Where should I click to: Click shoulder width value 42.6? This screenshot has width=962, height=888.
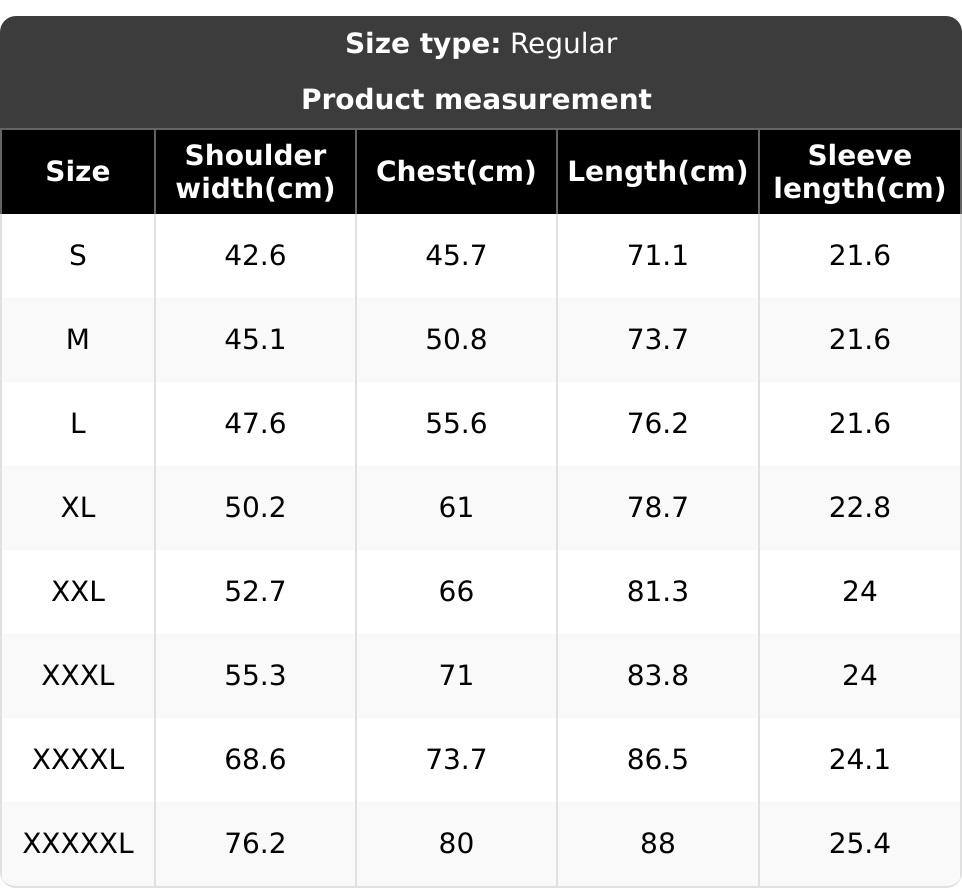[255, 256]
